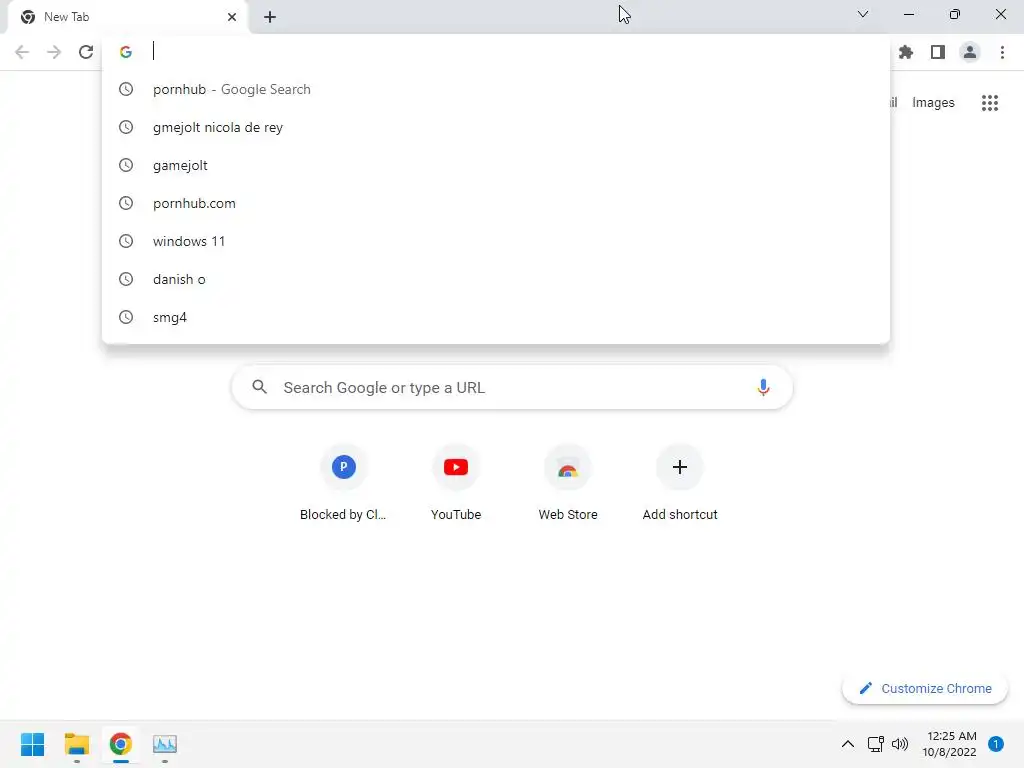Select the gmejolt nicola de rey suggestion
Image resolution: width=1024 pixels, height=768 pixels.
click(496, 127)
